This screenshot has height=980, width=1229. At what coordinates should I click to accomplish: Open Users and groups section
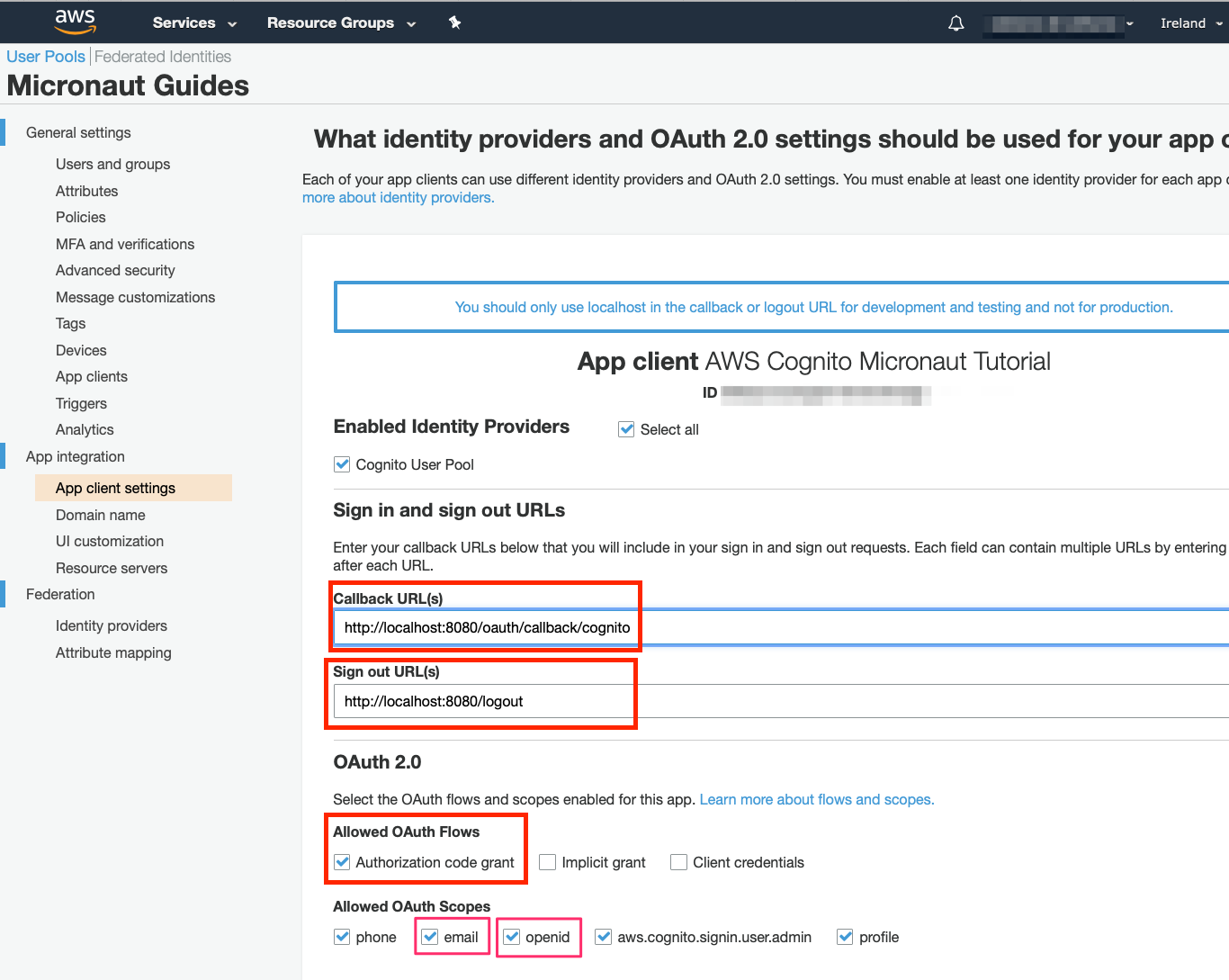(112, 164)
